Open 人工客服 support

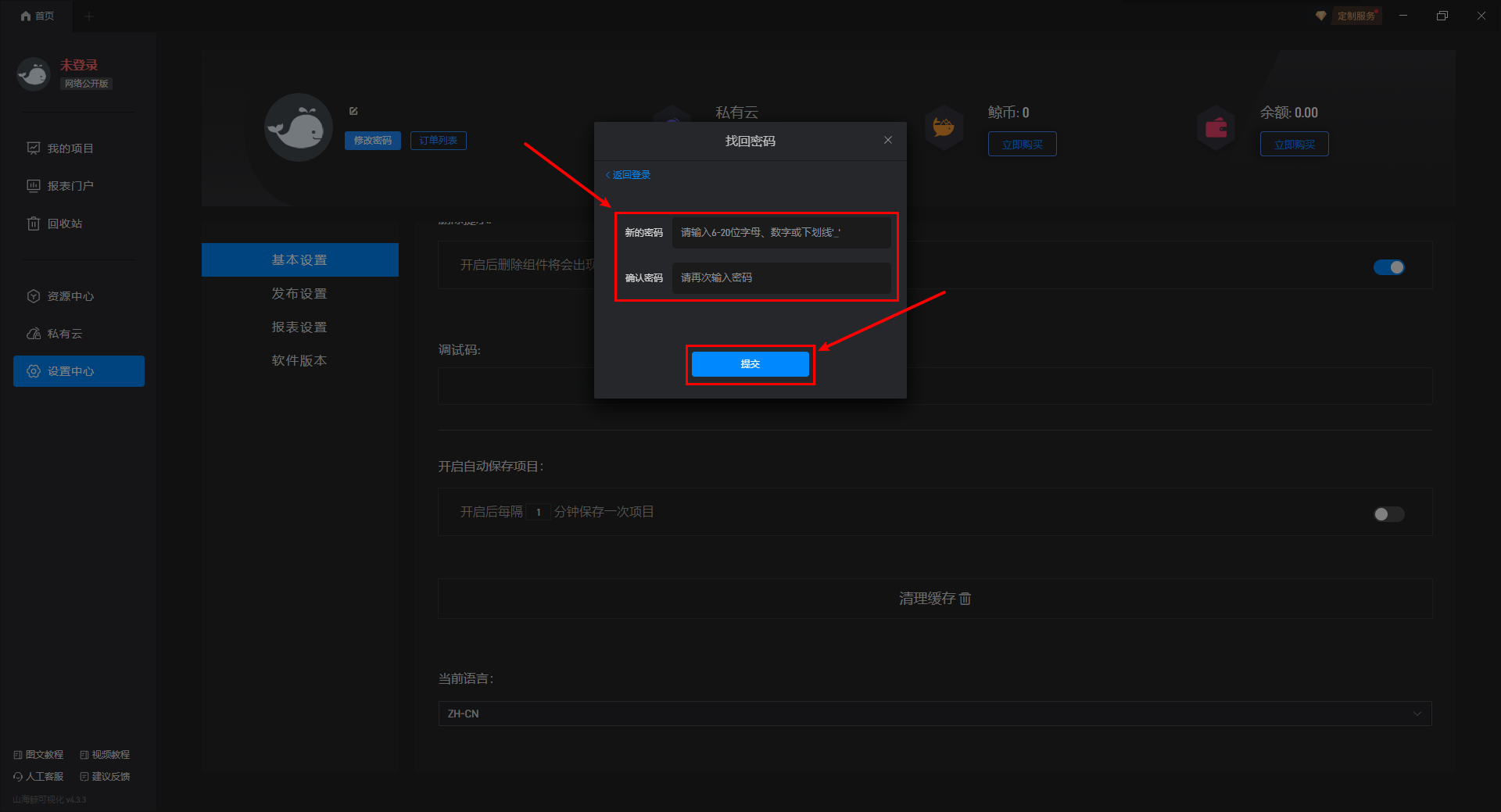point(39,777)
